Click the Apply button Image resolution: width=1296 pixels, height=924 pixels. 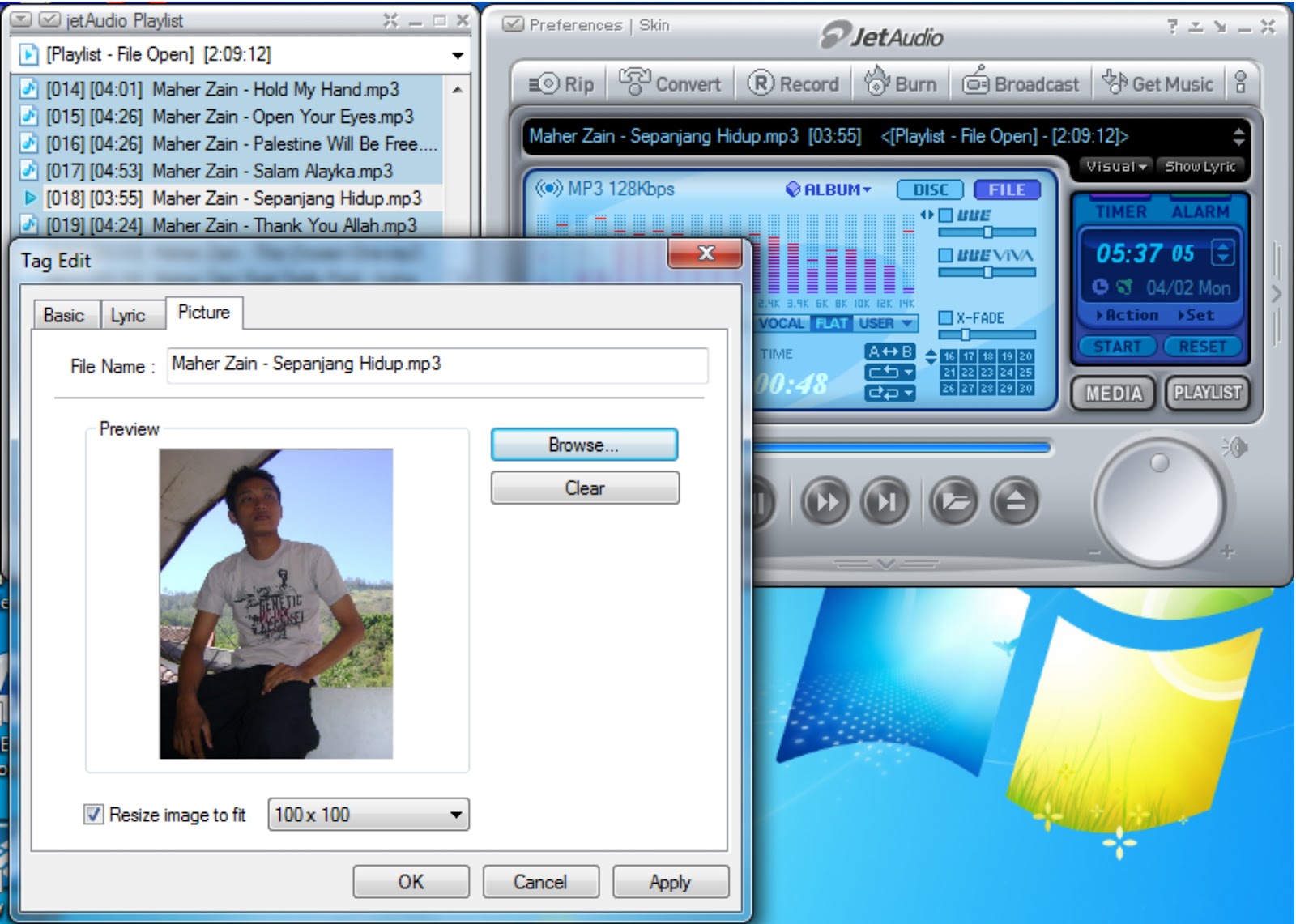click(670, 882)
